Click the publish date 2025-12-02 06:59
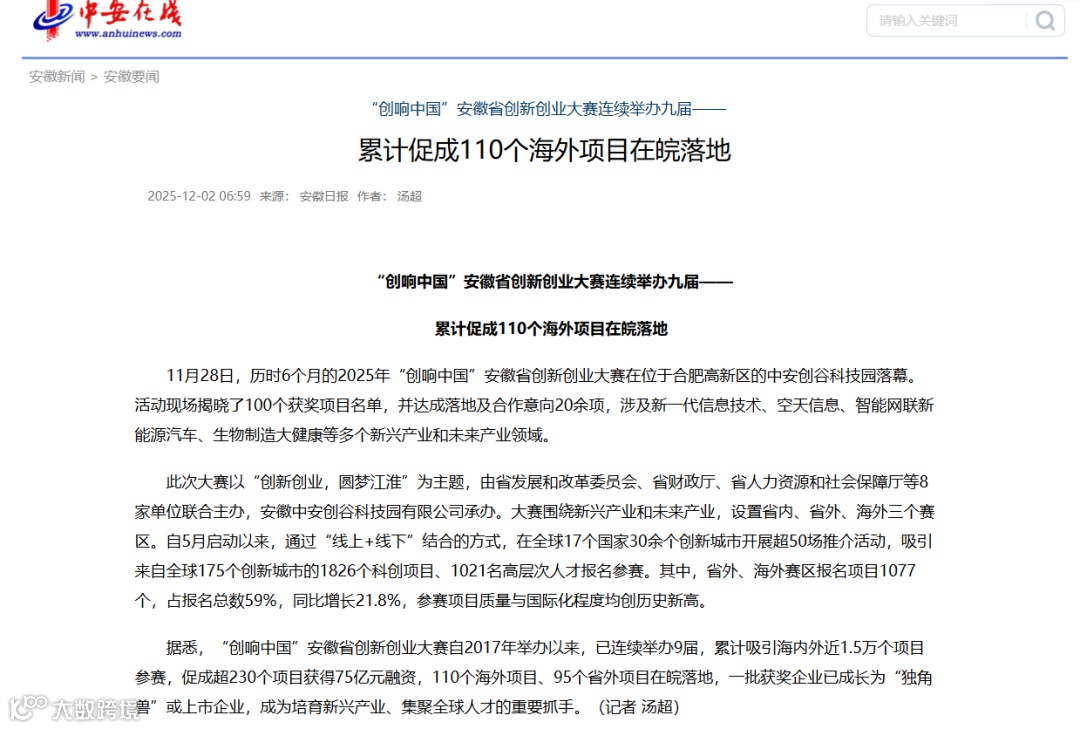This screenshot has width=1080, height=729. [199, 196]
